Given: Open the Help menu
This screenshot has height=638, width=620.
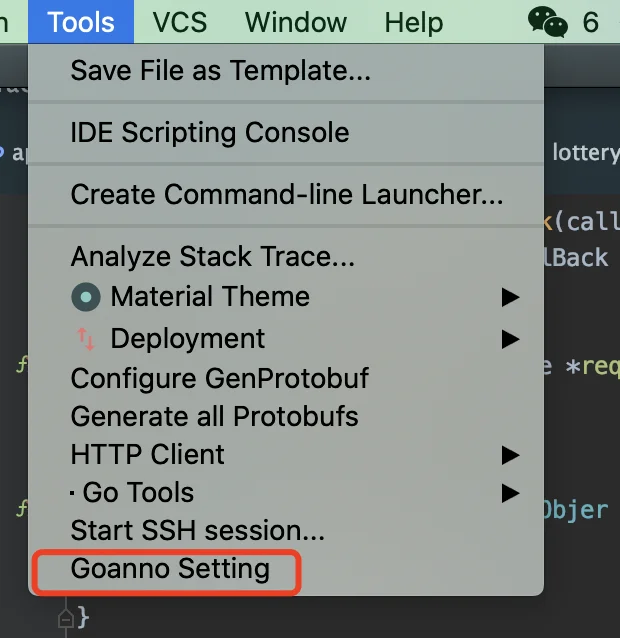Looking at the screenshot, I should (414, 22).
